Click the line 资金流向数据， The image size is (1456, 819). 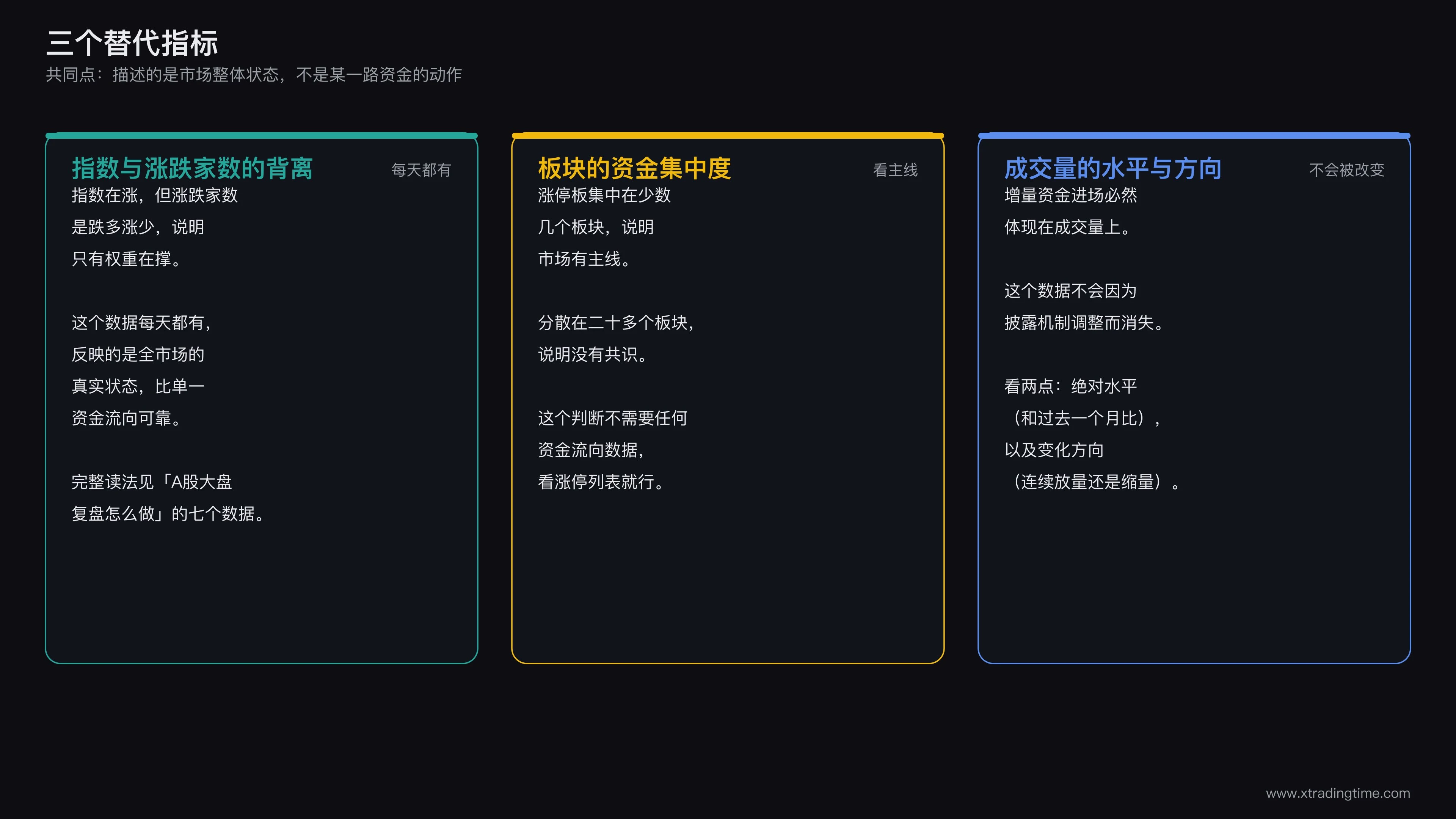[x=591, y=450]
